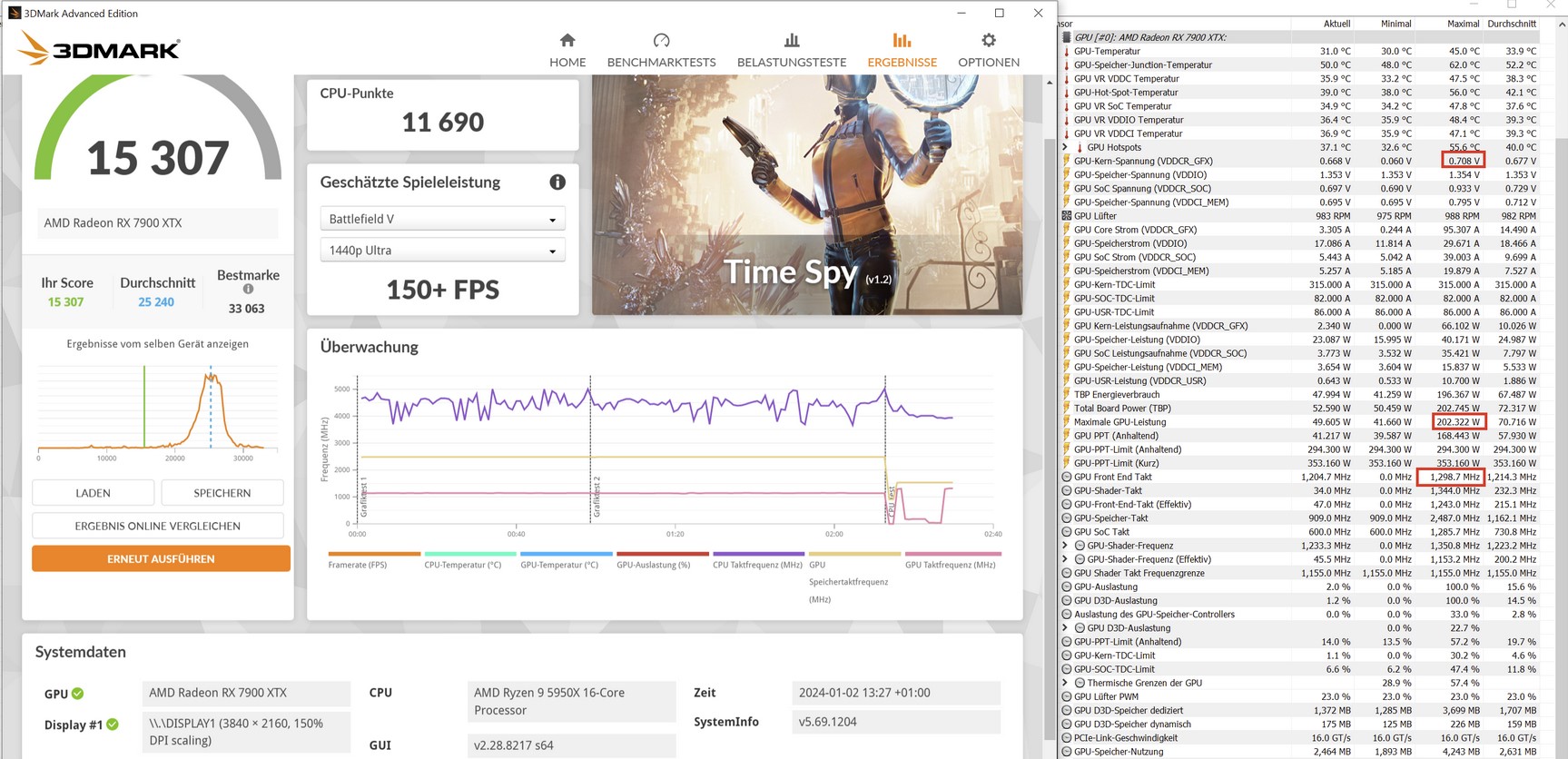Click the clock icon of the GPU-Shader-Takt row
This screenshot has height=759, width=1568.
point(1067,490)
